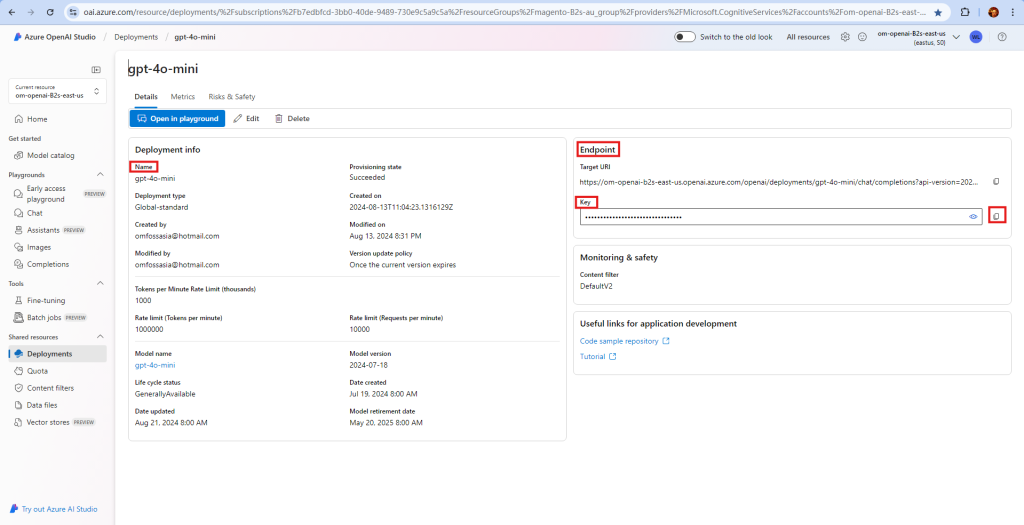
Task: Copy the API key with the copy icon
Action: pyautogui.click(x=996, y=216)
